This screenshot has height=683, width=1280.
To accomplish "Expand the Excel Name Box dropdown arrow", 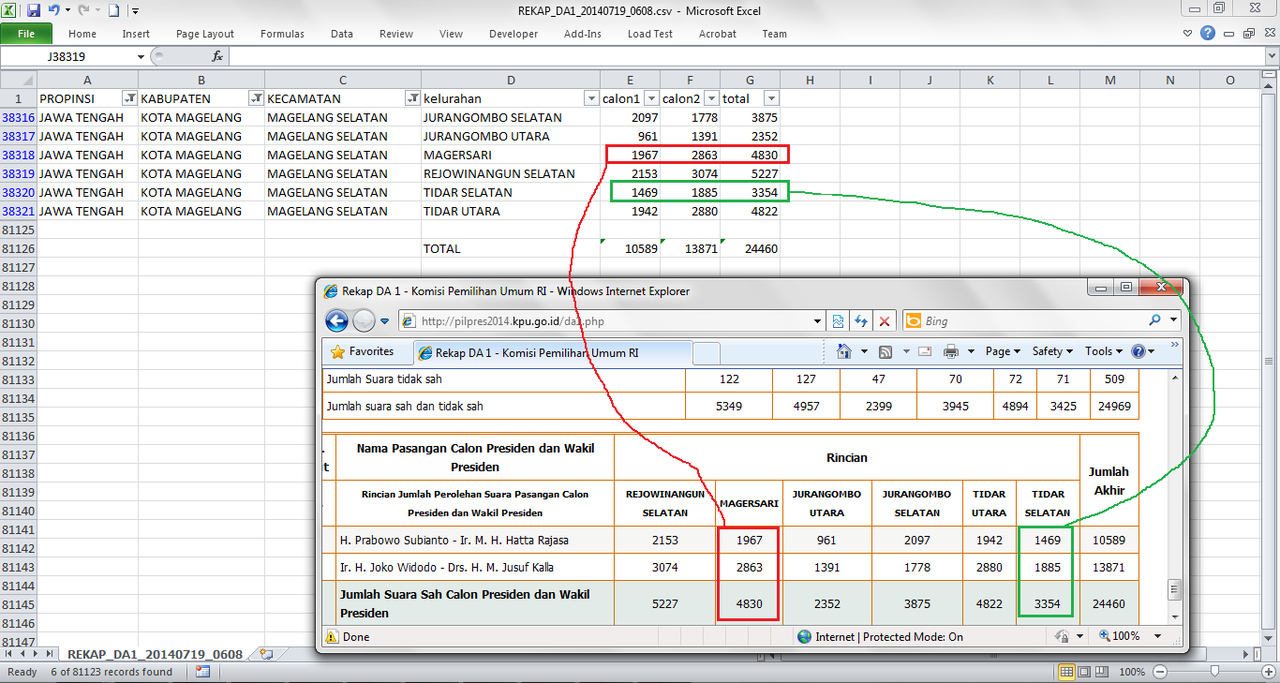I will click(141, 57).
